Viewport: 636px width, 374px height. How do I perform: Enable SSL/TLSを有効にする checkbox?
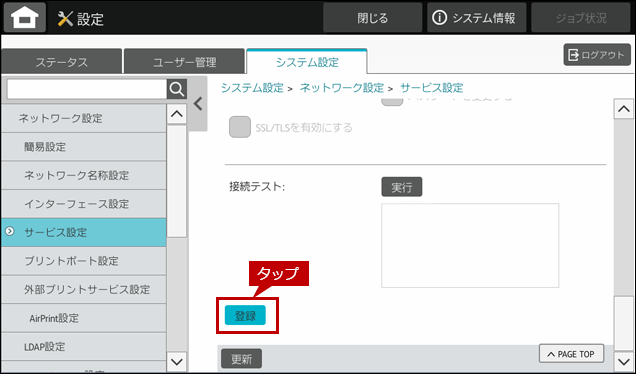[240, 127]
